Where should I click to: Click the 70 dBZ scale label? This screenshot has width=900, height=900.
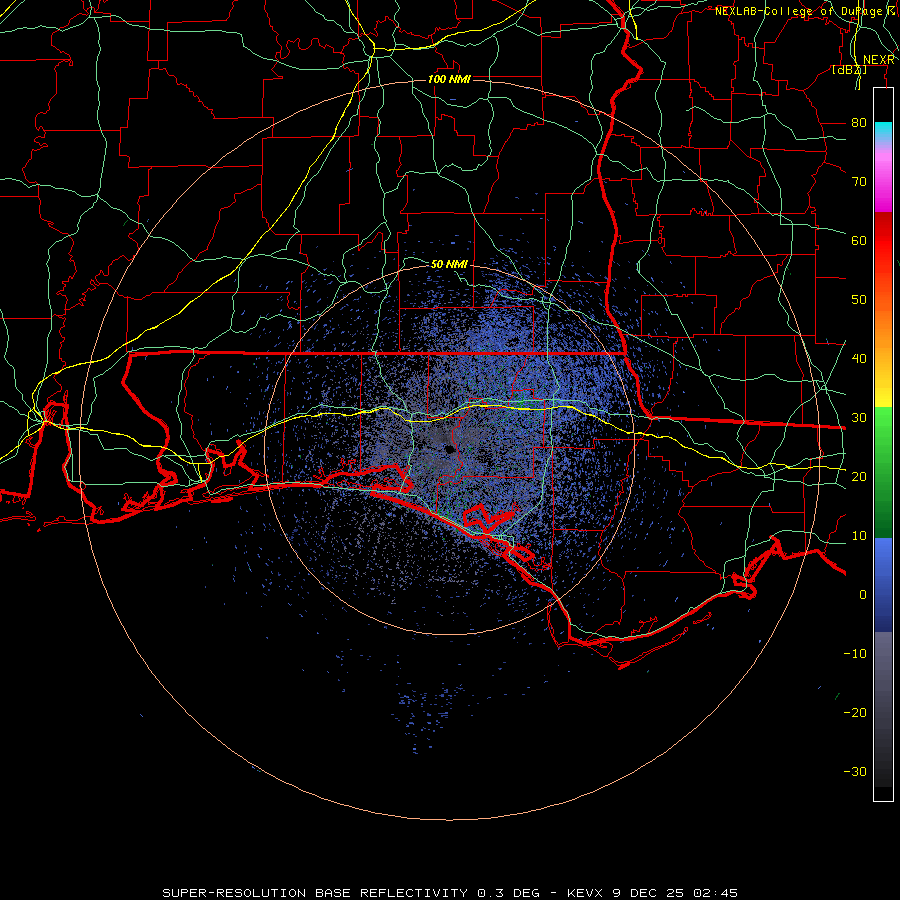(859, 181)
